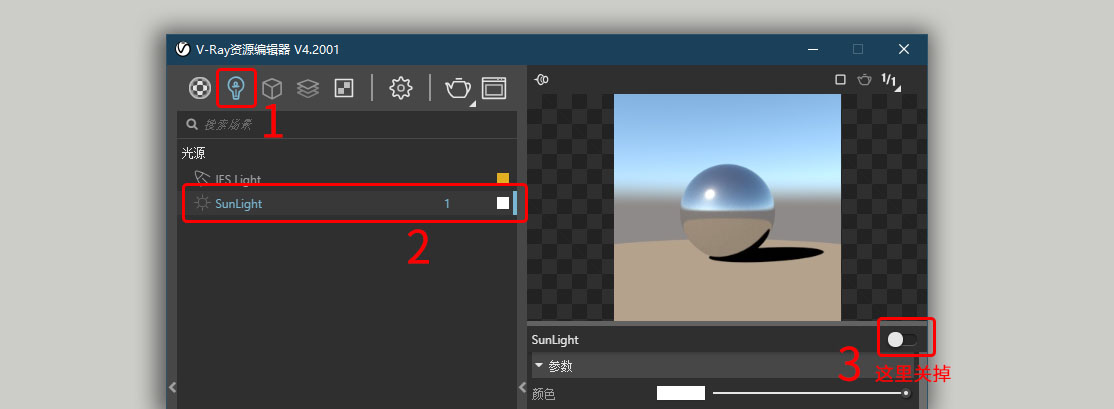Click the SunLight title in properties panel
1114x409 pixels.
point(555,340)
